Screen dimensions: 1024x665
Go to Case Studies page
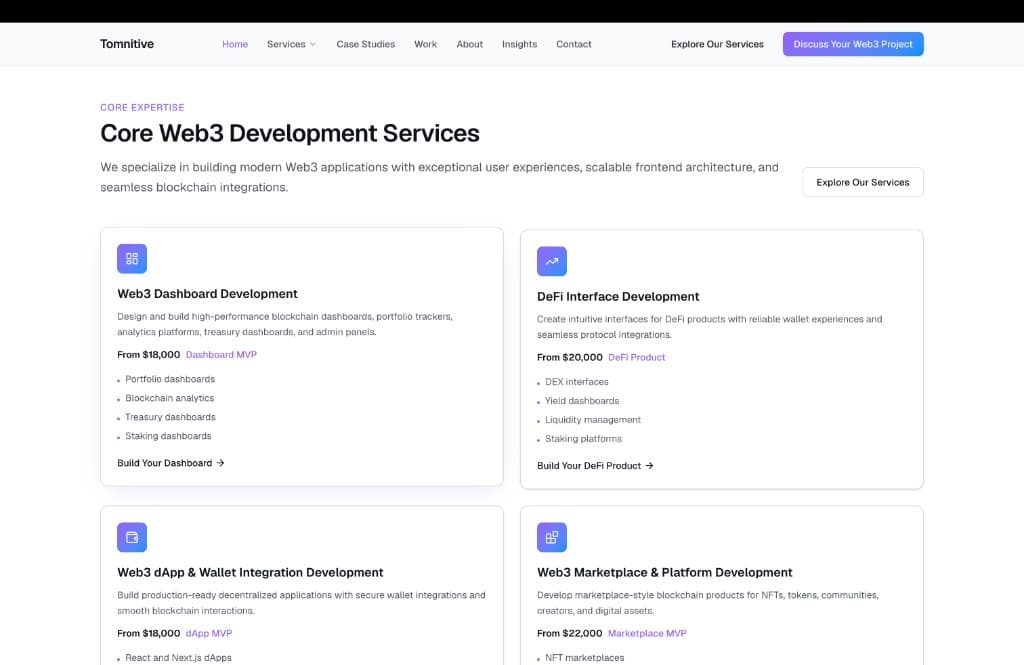point(366,44)
